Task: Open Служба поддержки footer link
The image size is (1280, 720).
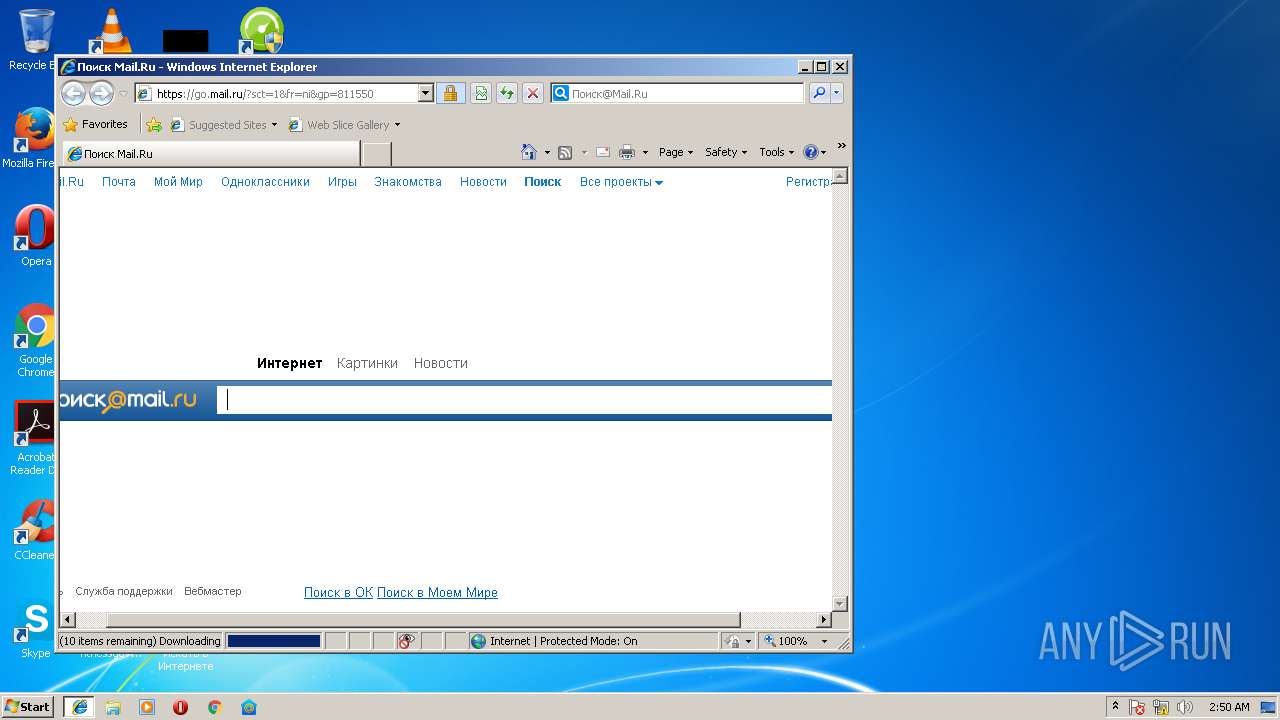Action: click(x=124, y=591)
